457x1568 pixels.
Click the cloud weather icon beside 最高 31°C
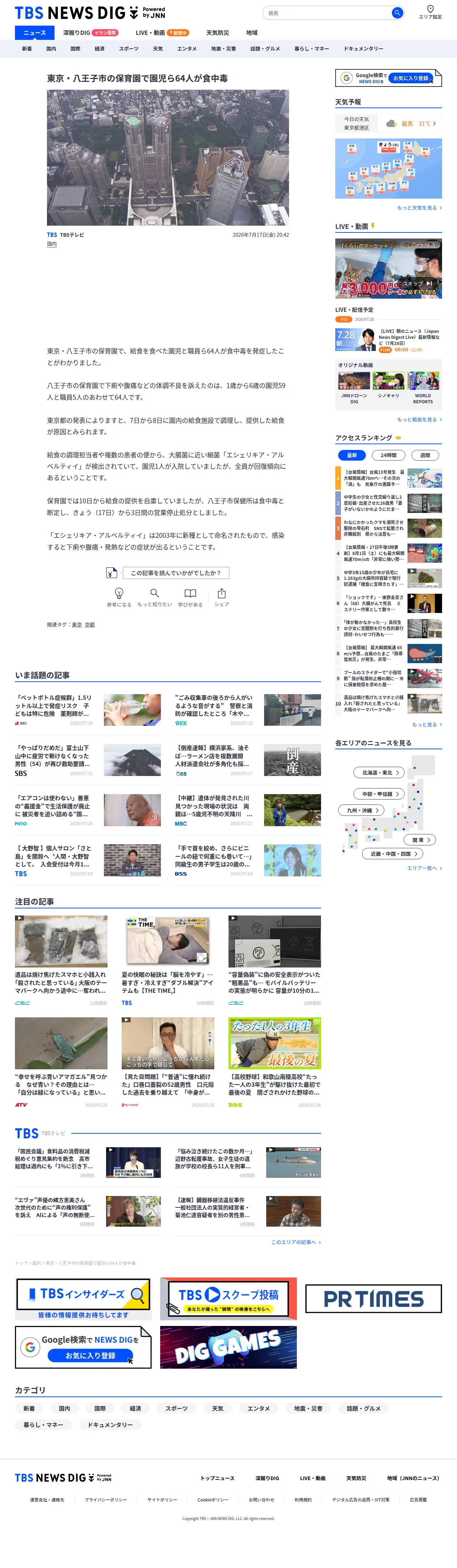click(391, 124)
